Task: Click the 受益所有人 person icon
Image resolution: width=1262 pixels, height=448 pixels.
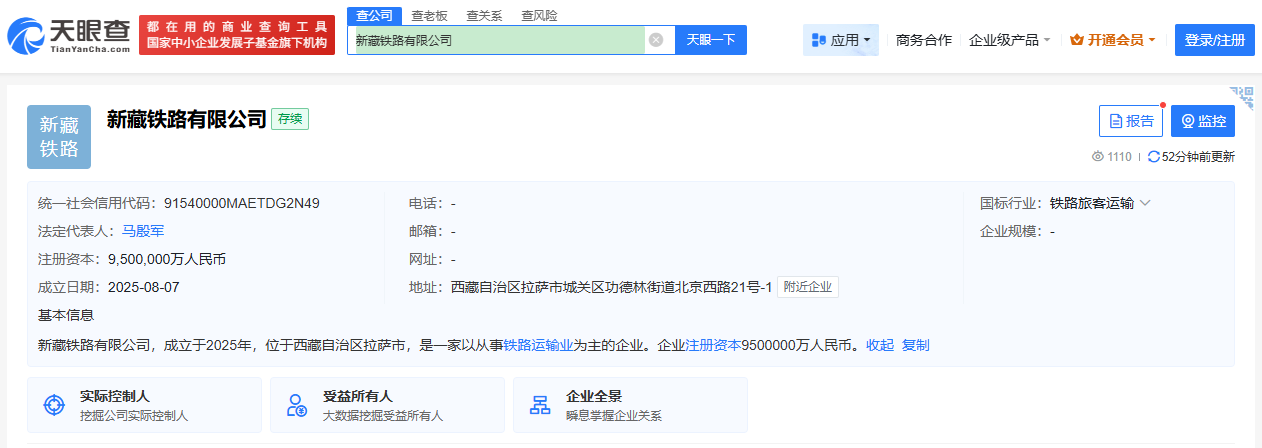Action: click(x=297, y=405)
